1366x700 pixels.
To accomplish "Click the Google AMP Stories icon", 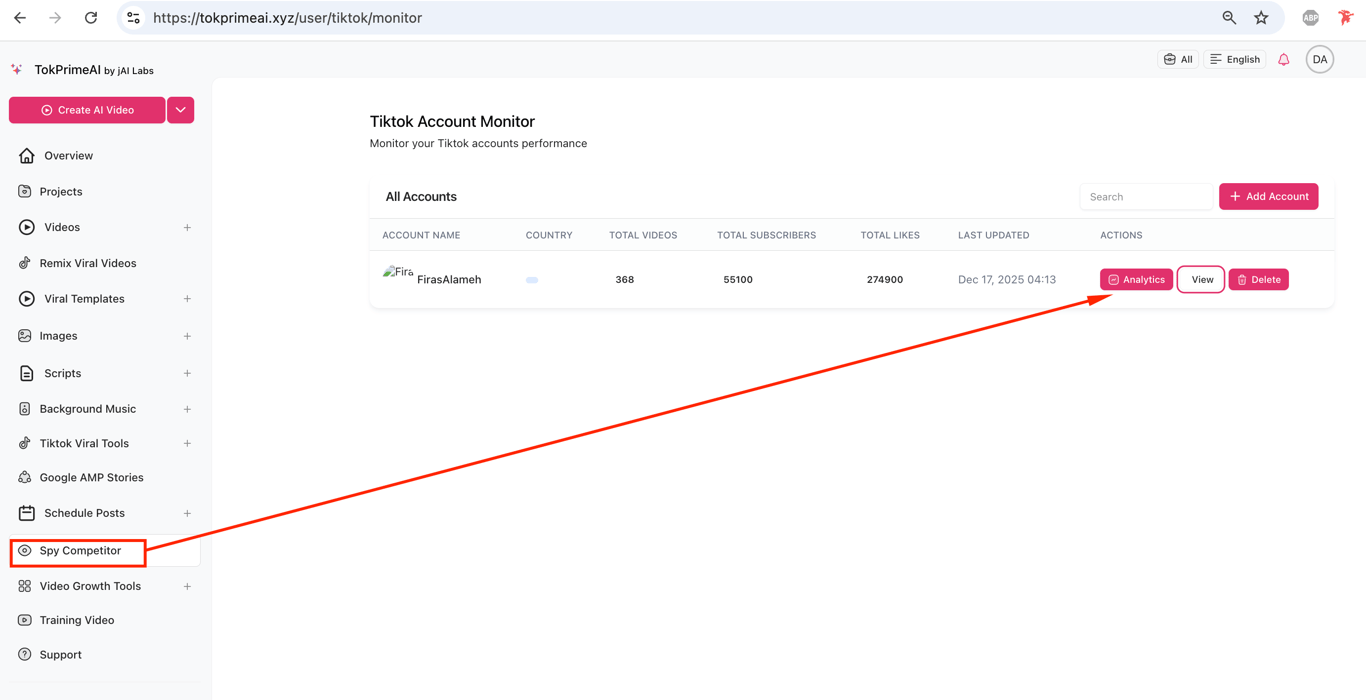I will pos(25,477).
